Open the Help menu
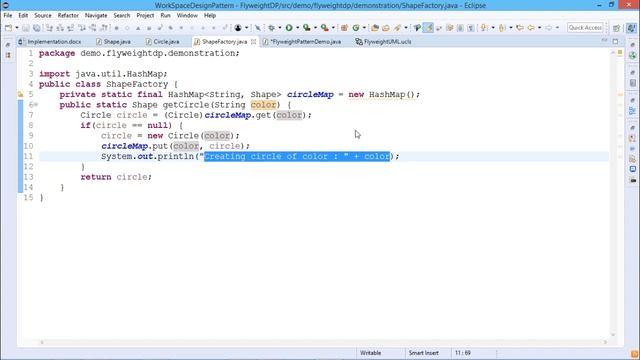This screenshot has width=640, height=360. (x=210, y=16)
